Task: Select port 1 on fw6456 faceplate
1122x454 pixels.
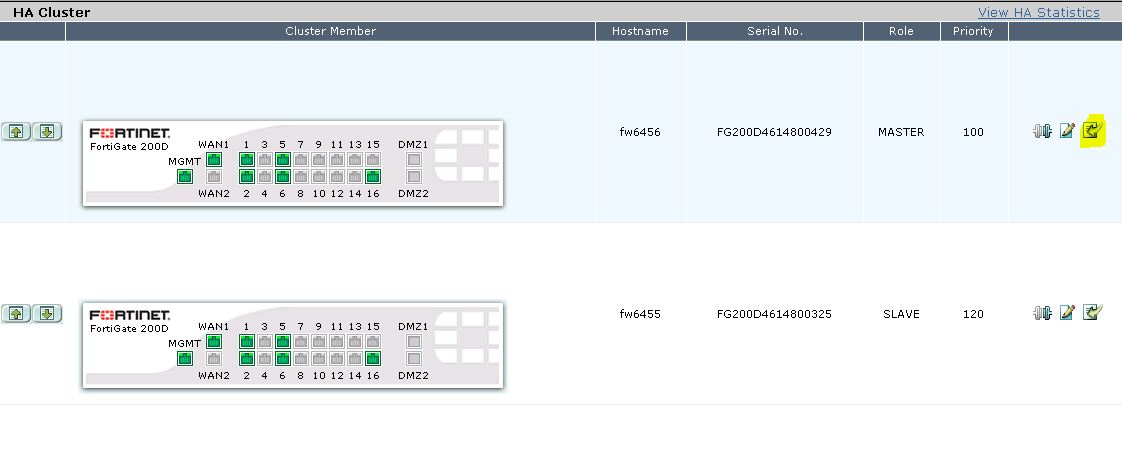Action: tap(247, 159)
